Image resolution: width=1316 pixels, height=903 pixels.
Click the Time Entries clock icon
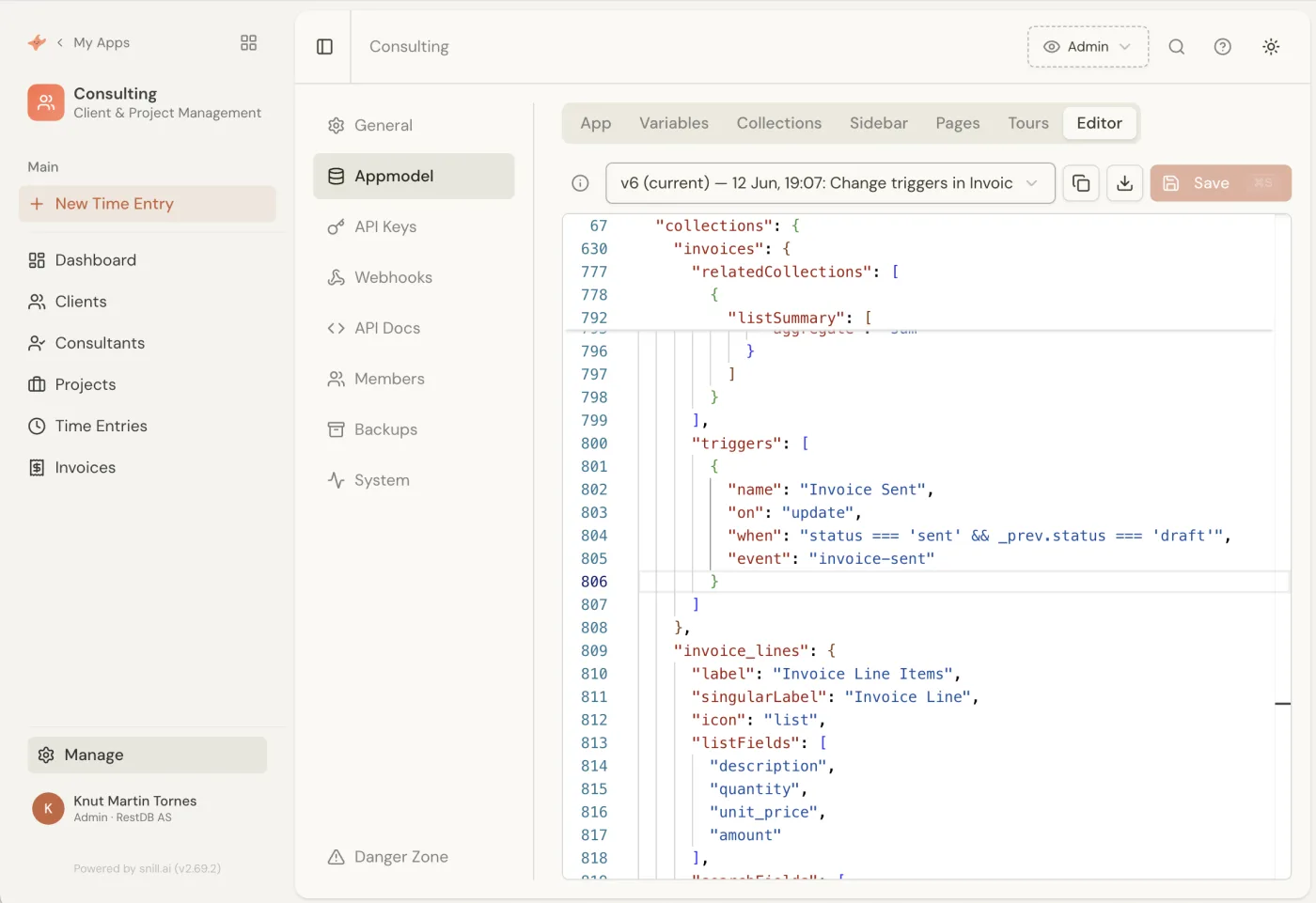[x=37, y=426]
